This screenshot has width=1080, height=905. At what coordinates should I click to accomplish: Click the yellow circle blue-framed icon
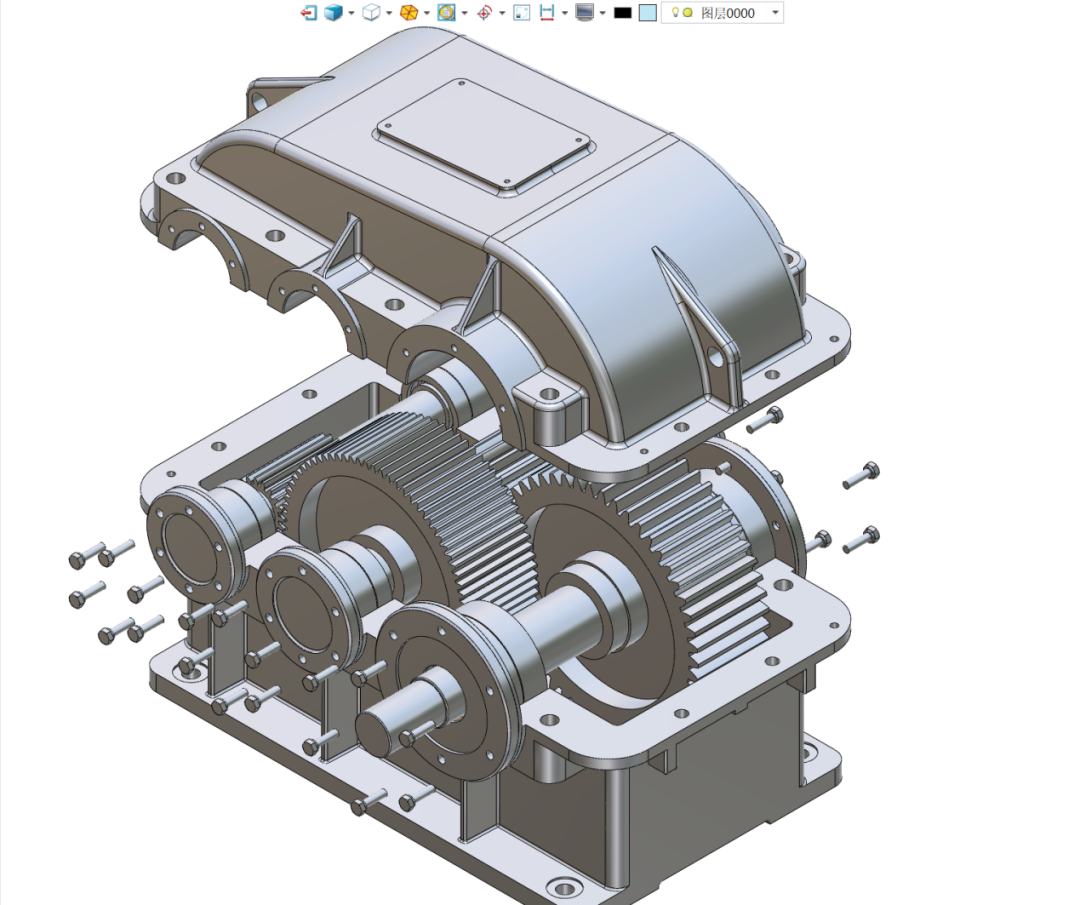point(446,12)
